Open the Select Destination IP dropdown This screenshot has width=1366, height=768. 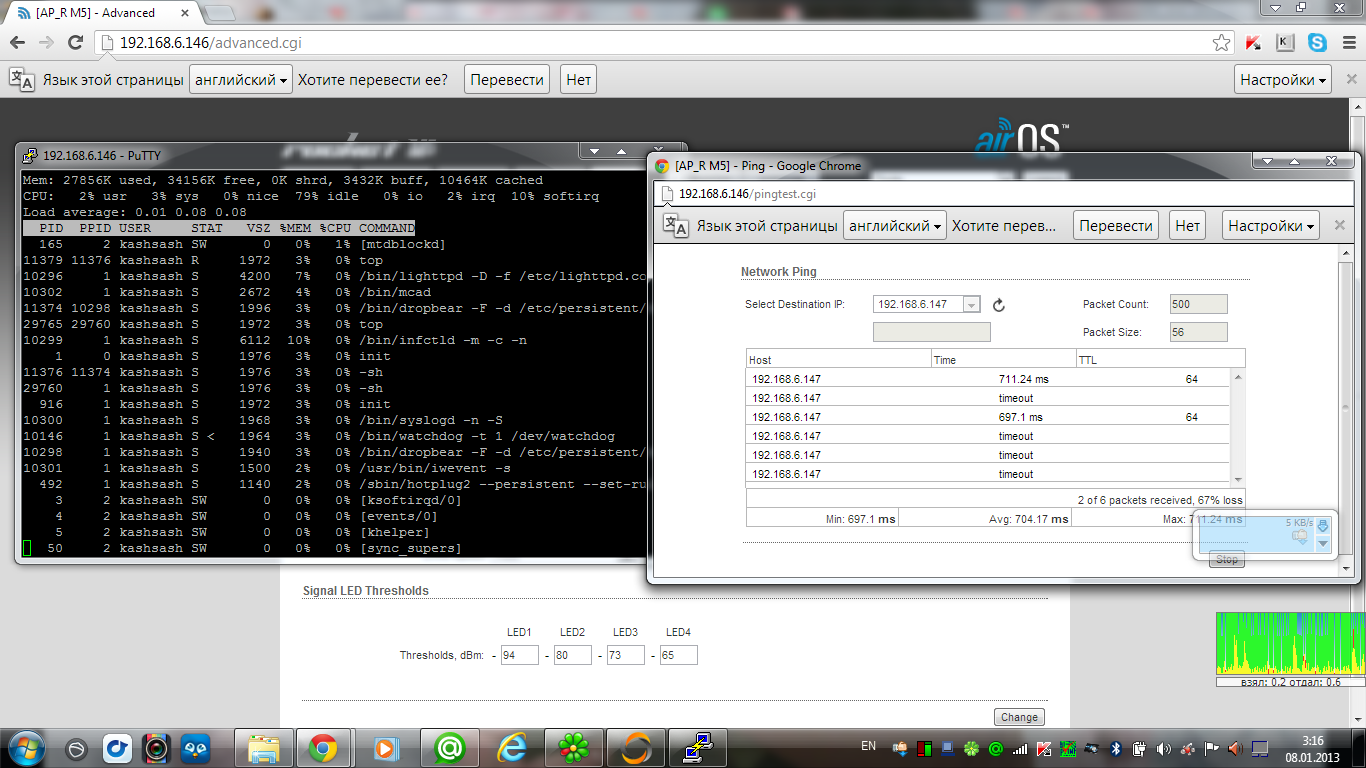pyautogui.click(x=971, y=305)
